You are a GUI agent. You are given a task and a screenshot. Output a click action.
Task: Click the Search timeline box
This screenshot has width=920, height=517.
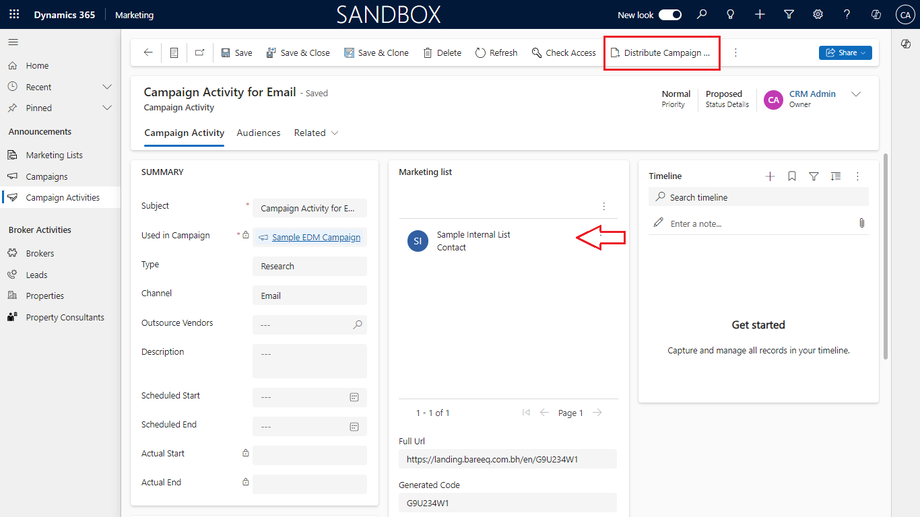(x=758, y=197)
